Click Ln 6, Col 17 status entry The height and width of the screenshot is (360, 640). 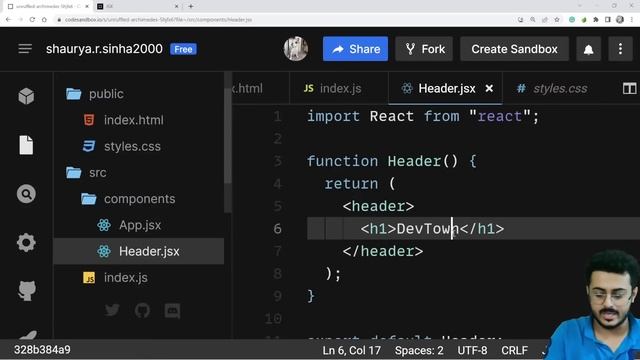point(351,350)
